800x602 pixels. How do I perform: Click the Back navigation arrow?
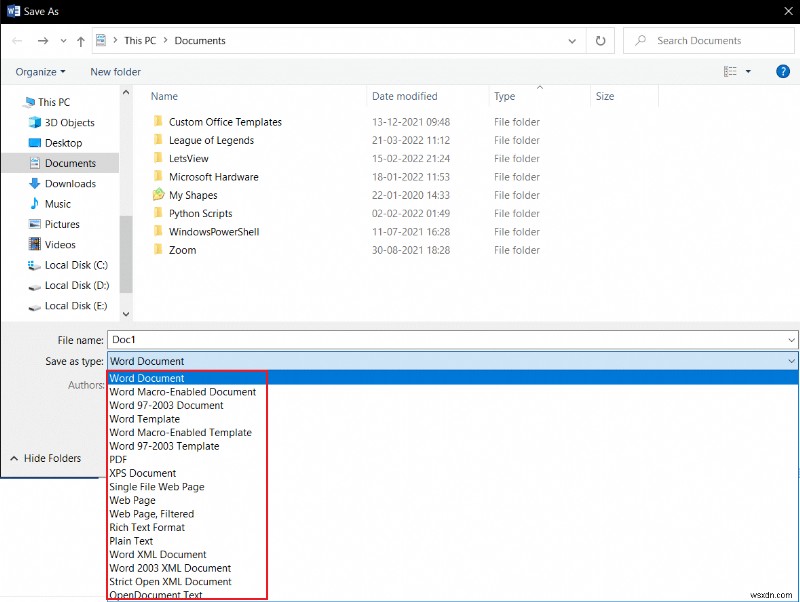click(16, 40)
